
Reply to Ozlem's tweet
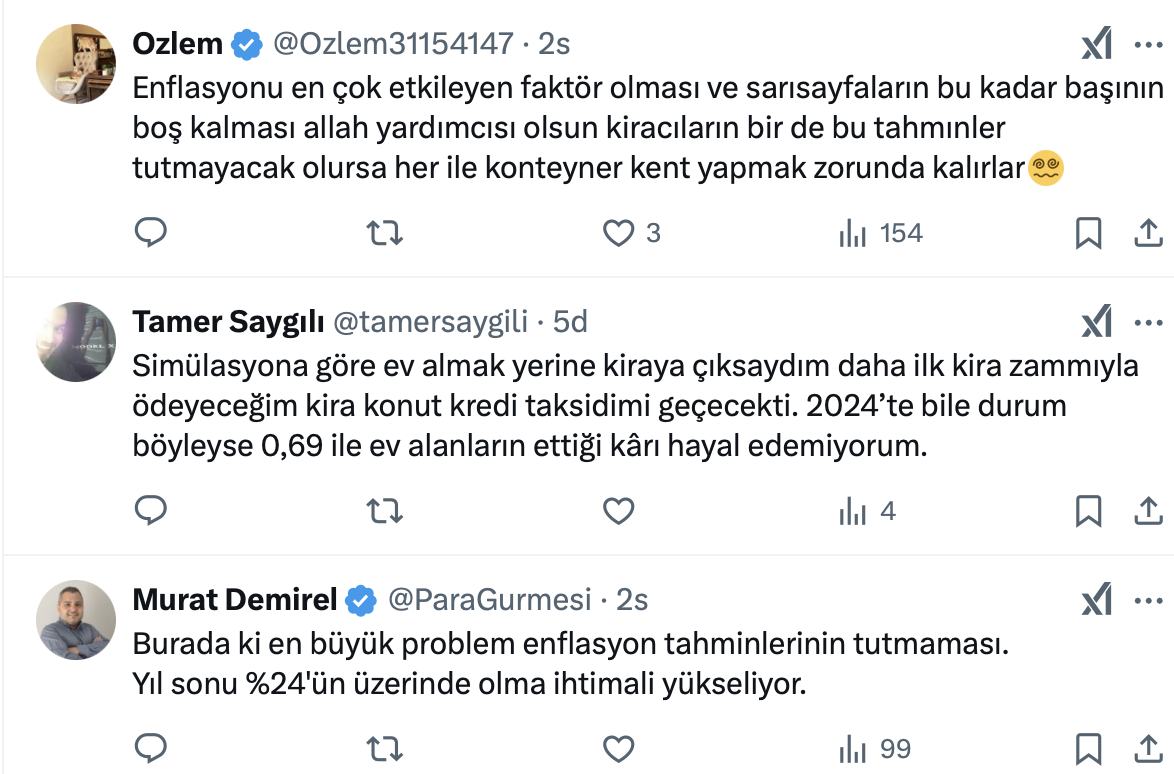click(x=150, y=233)
